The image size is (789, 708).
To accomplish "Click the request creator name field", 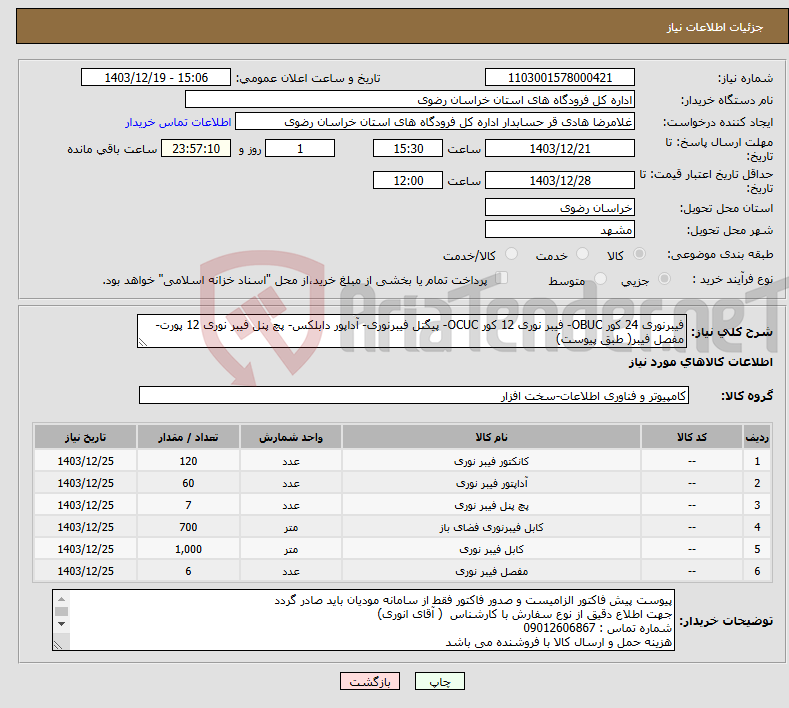I will (x=435, y=122).
